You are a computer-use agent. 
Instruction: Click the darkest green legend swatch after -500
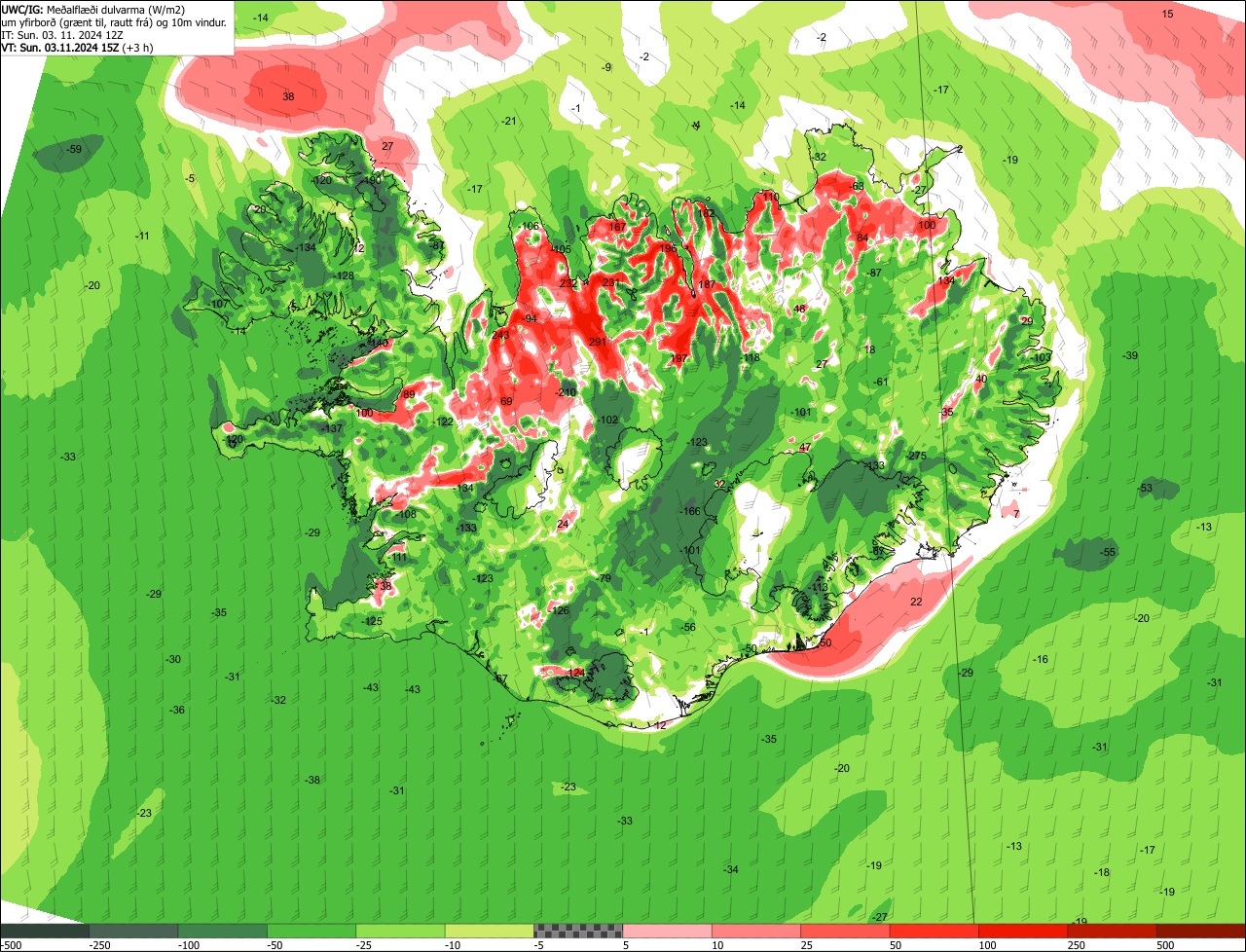(45, 931)
